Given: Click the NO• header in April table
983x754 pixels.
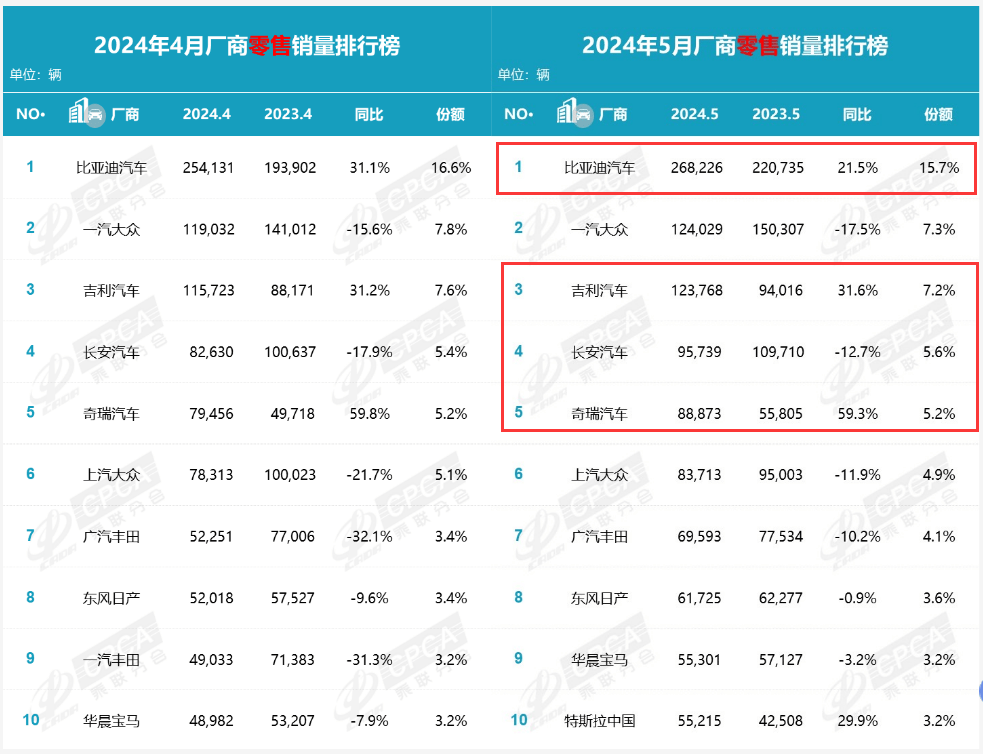Looking at the screenshot, I should [x=31, y=114].
